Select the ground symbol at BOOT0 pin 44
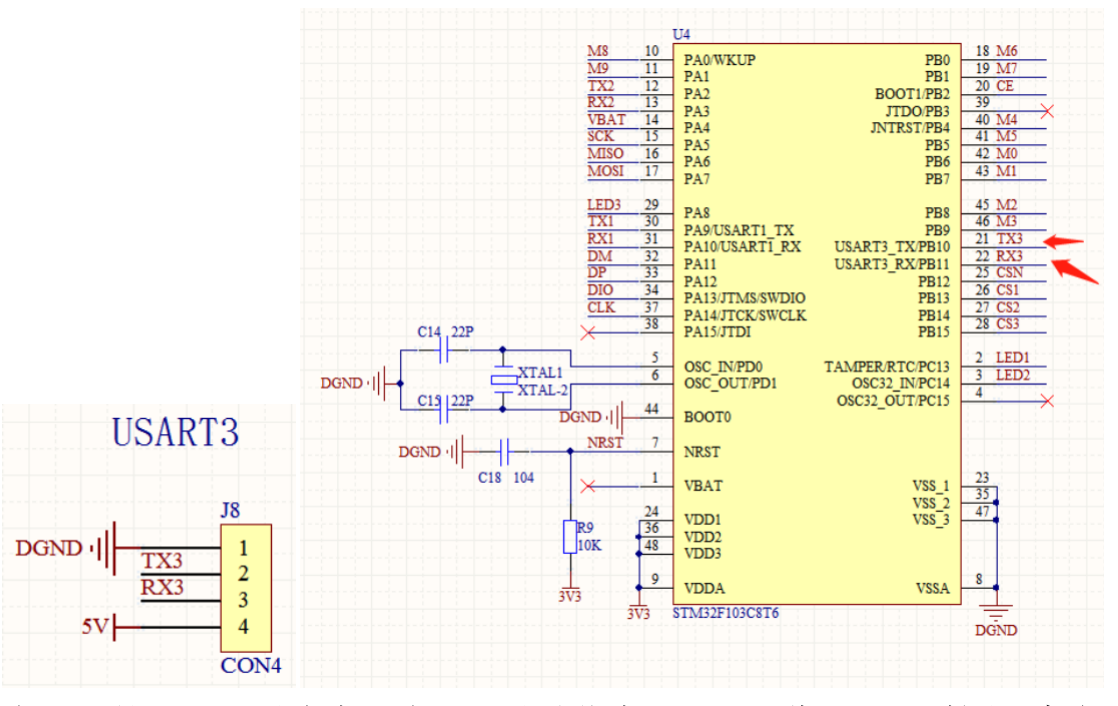1118x706 pixels. [x=616, y=416]
